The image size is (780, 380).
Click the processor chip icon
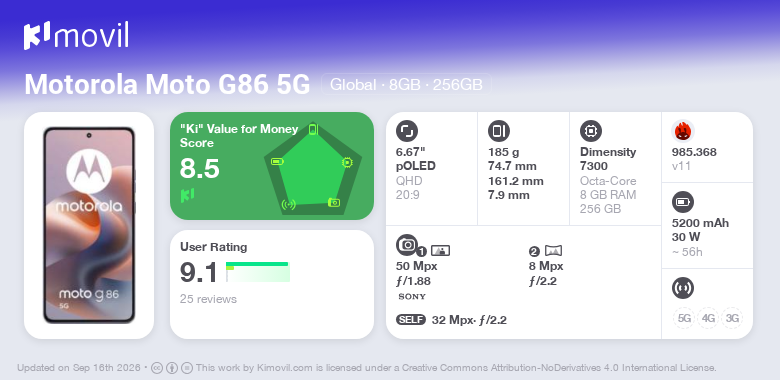(590, 131)
